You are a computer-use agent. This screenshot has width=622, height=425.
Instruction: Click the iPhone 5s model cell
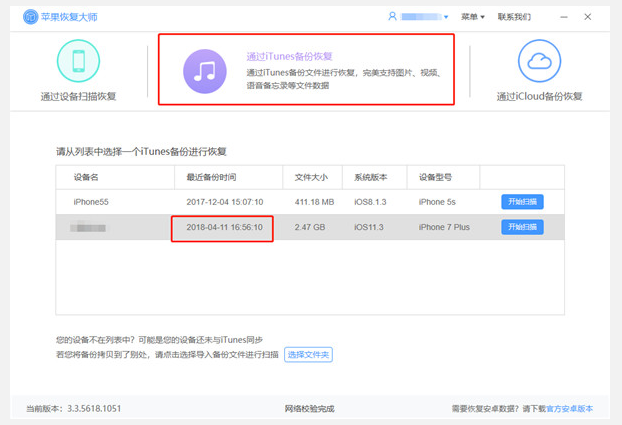click(x=437, y=202)
